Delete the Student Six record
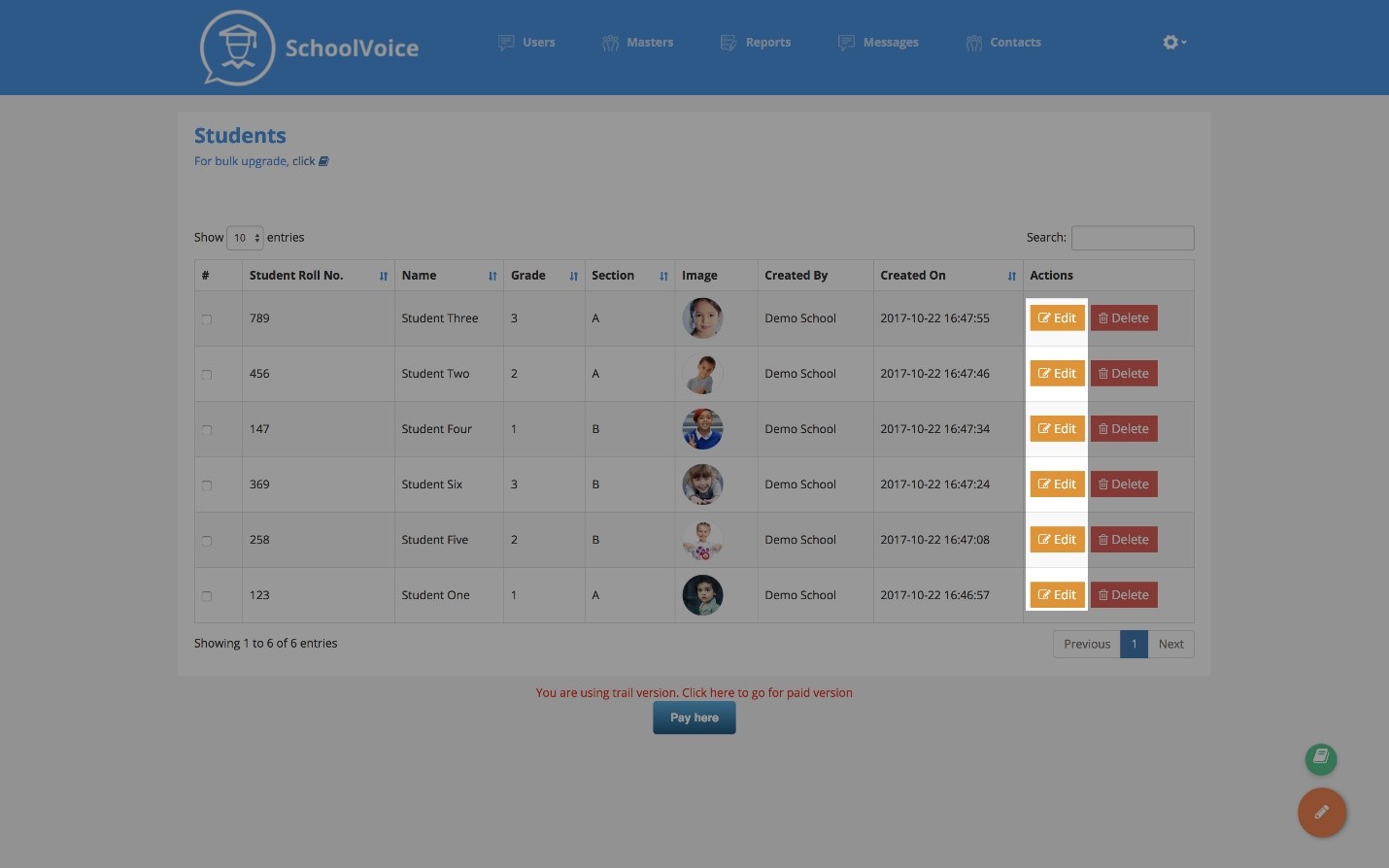 click(x=1124, y=484)
